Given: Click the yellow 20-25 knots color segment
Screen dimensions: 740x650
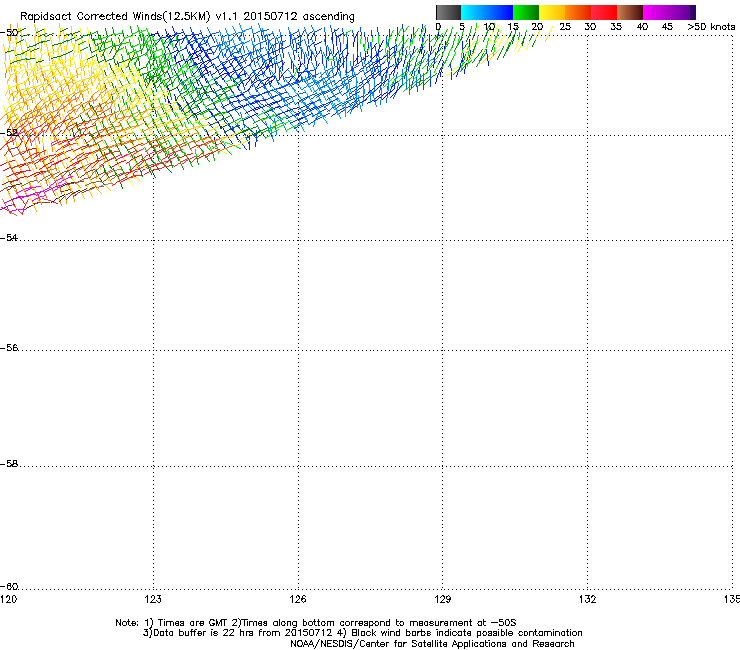Looking at the screenshot, I should click(x=552, y=12).
